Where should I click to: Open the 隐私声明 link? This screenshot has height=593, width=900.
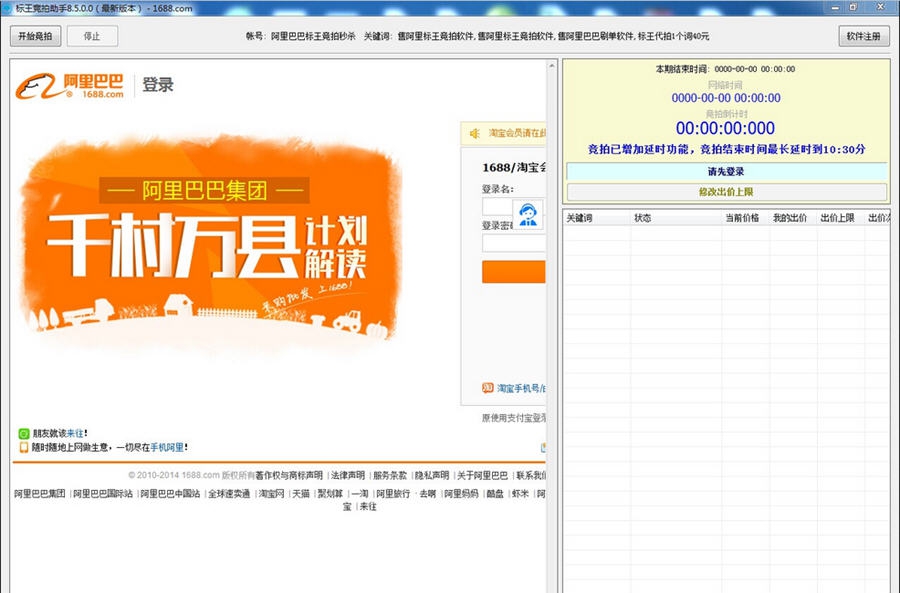click(432, 475)
